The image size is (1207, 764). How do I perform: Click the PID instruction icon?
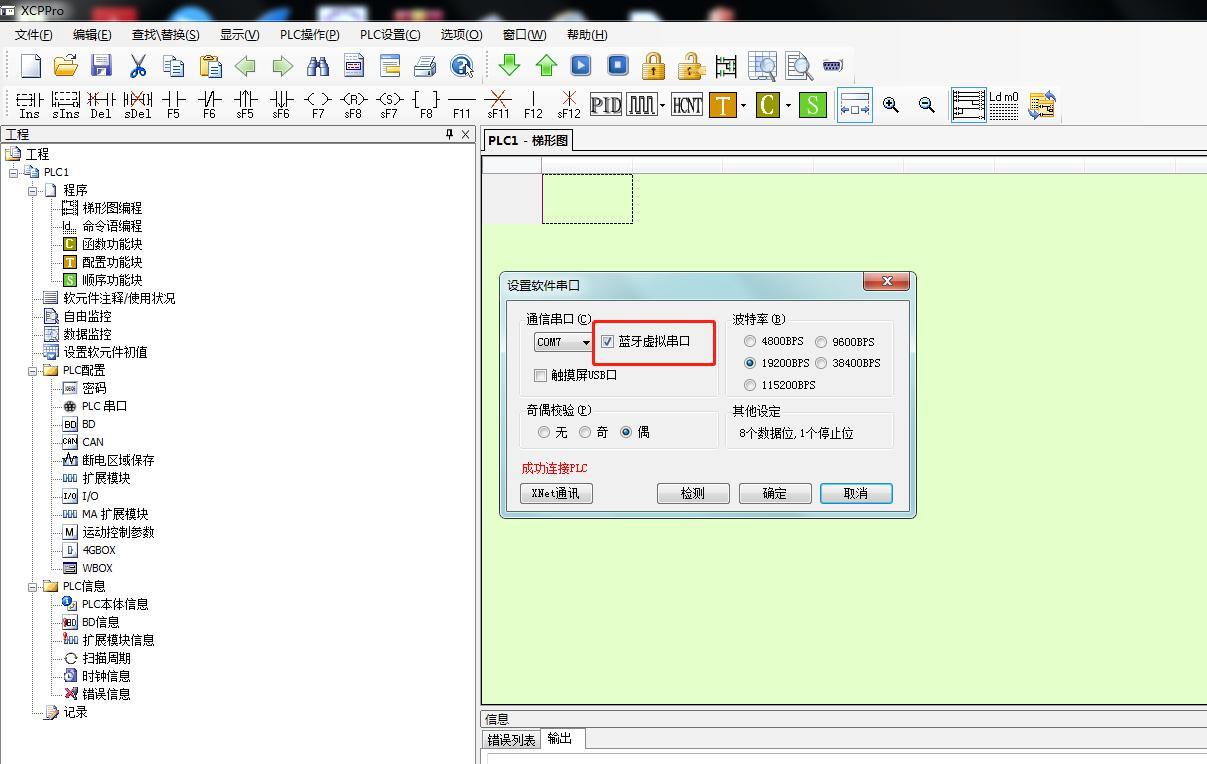pyautogui.click(x=606, y=104)
